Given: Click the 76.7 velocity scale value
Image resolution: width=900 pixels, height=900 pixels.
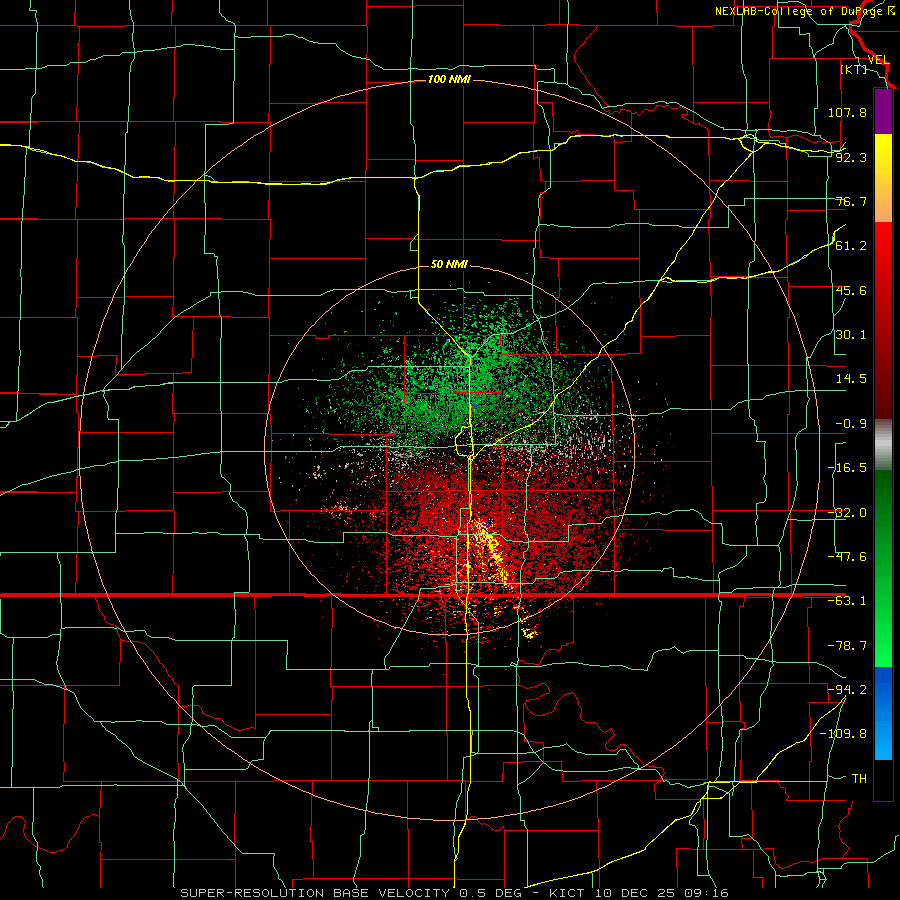Looking at the screenshot, I should 851,201.
